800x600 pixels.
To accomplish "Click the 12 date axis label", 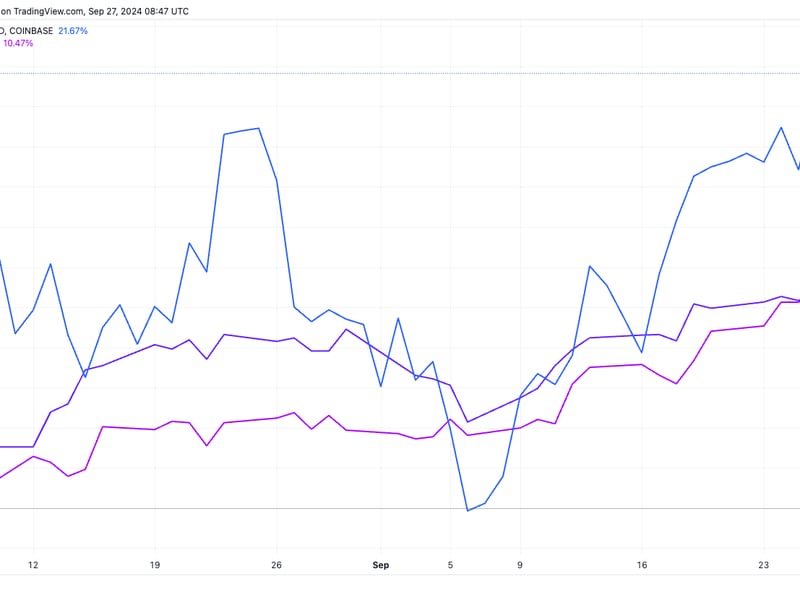I will pos(33,565).
